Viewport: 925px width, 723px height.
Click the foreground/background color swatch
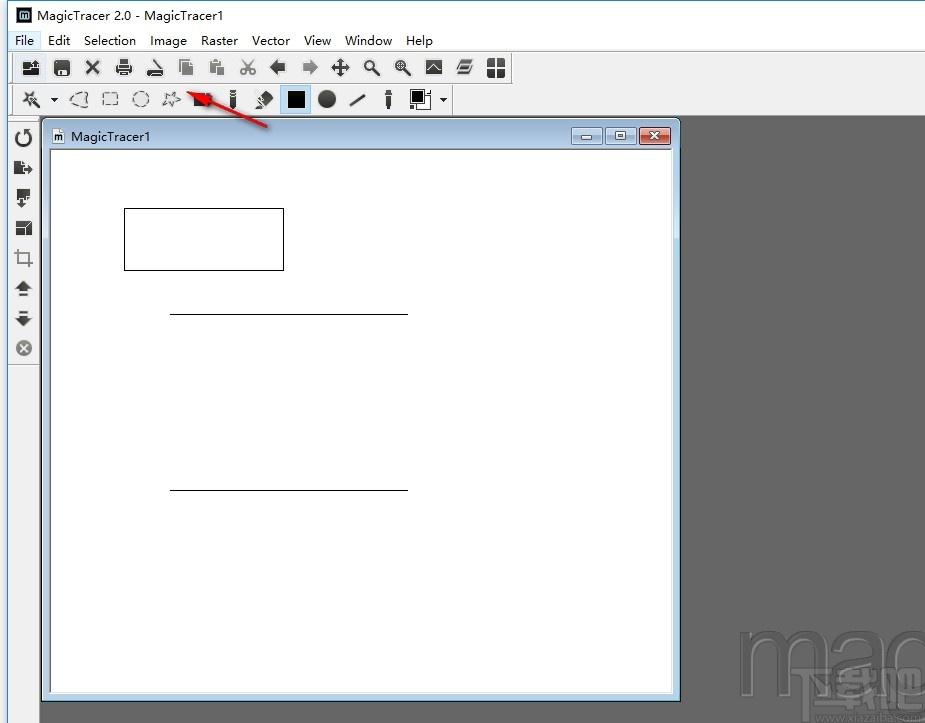(419, 99)
